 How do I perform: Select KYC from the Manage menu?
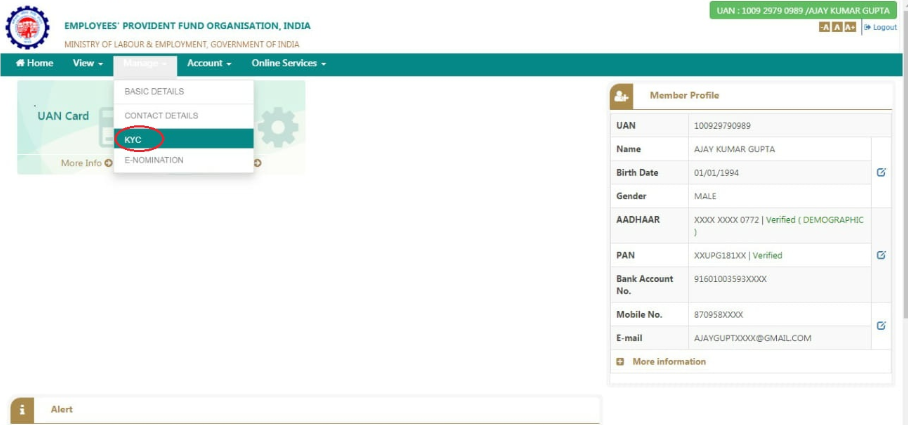coord(134,139)
